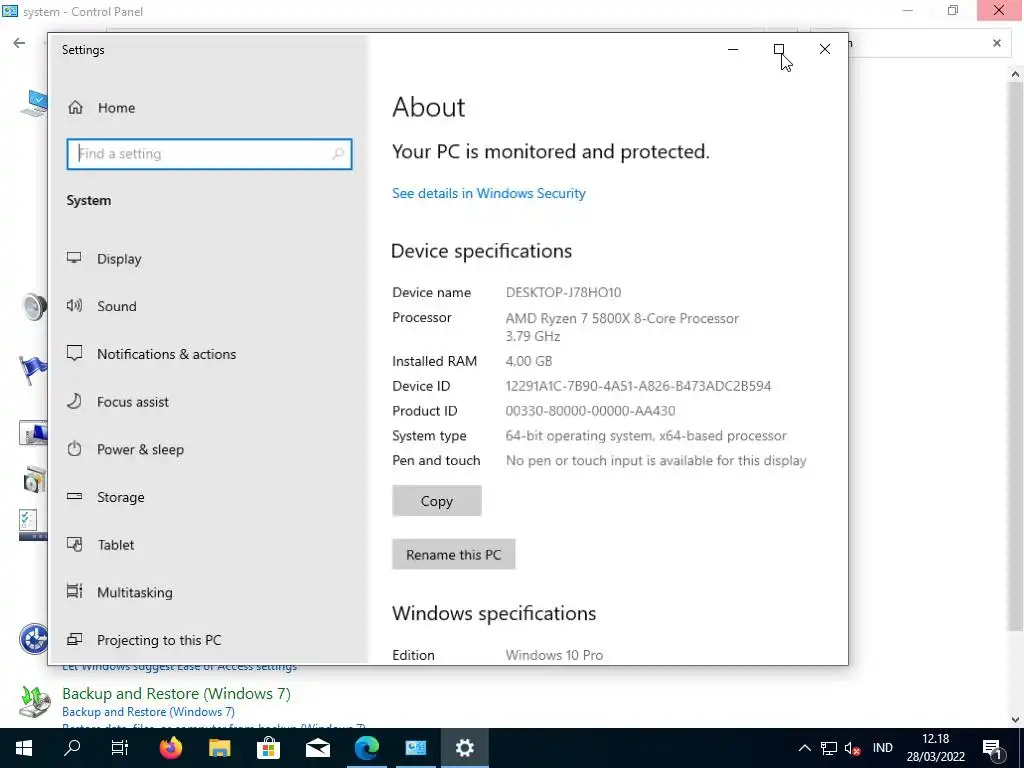This screenshot has height=768, width=1024.
Task: Click the Edition value Windows 10 Pro
Action: click(x=554, y=655)
